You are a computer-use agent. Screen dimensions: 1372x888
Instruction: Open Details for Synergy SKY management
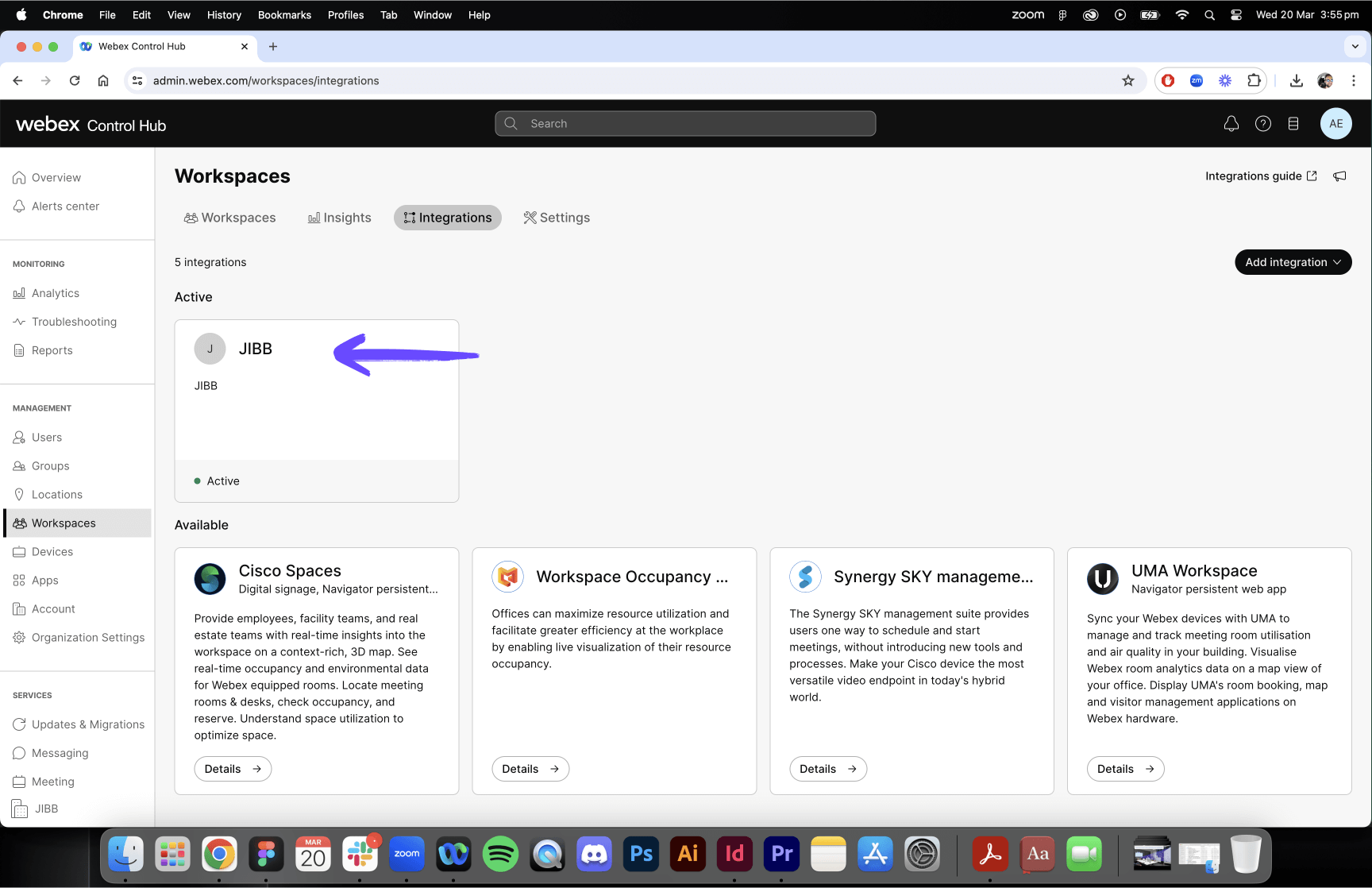(828, 769)
